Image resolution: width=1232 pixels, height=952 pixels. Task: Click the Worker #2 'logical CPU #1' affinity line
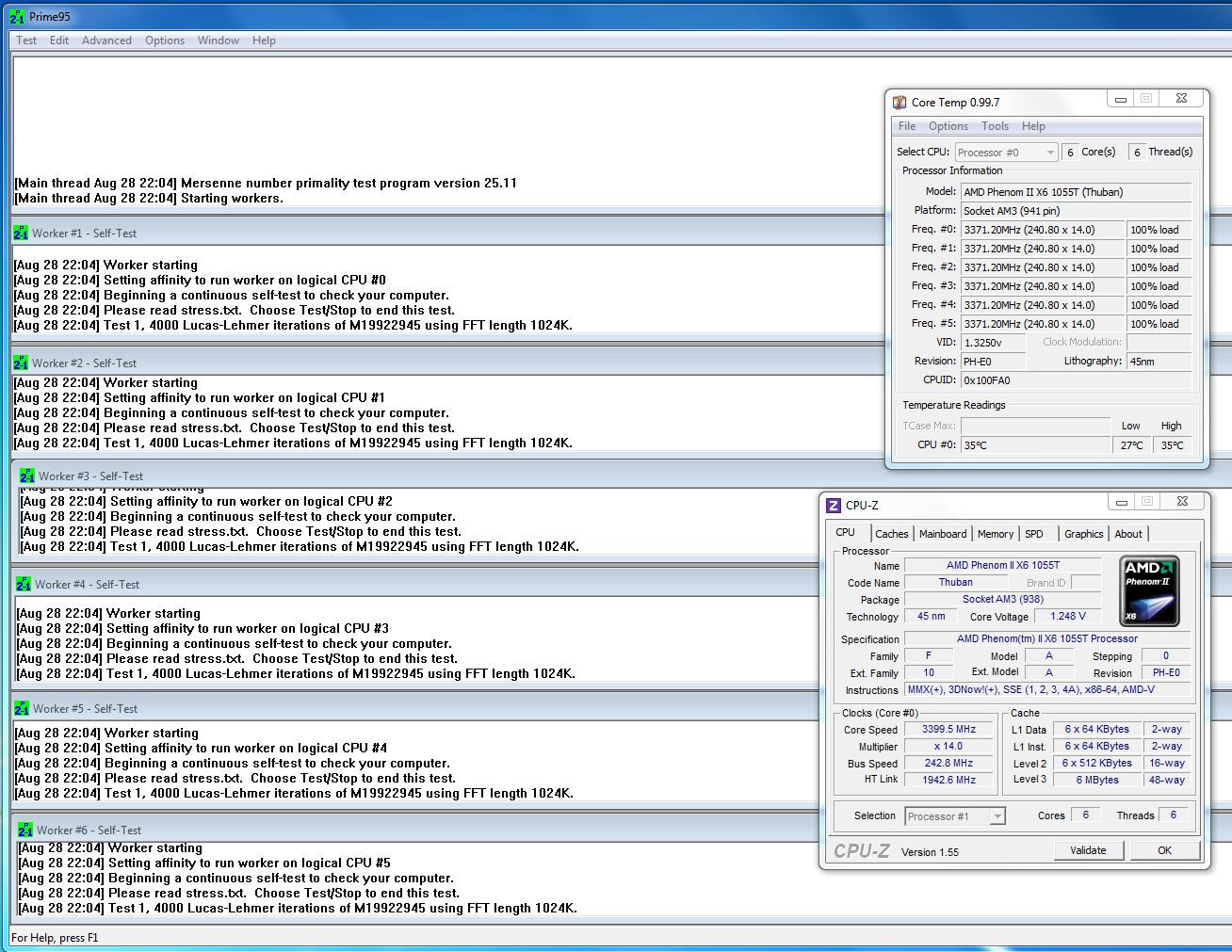point(199,397)
